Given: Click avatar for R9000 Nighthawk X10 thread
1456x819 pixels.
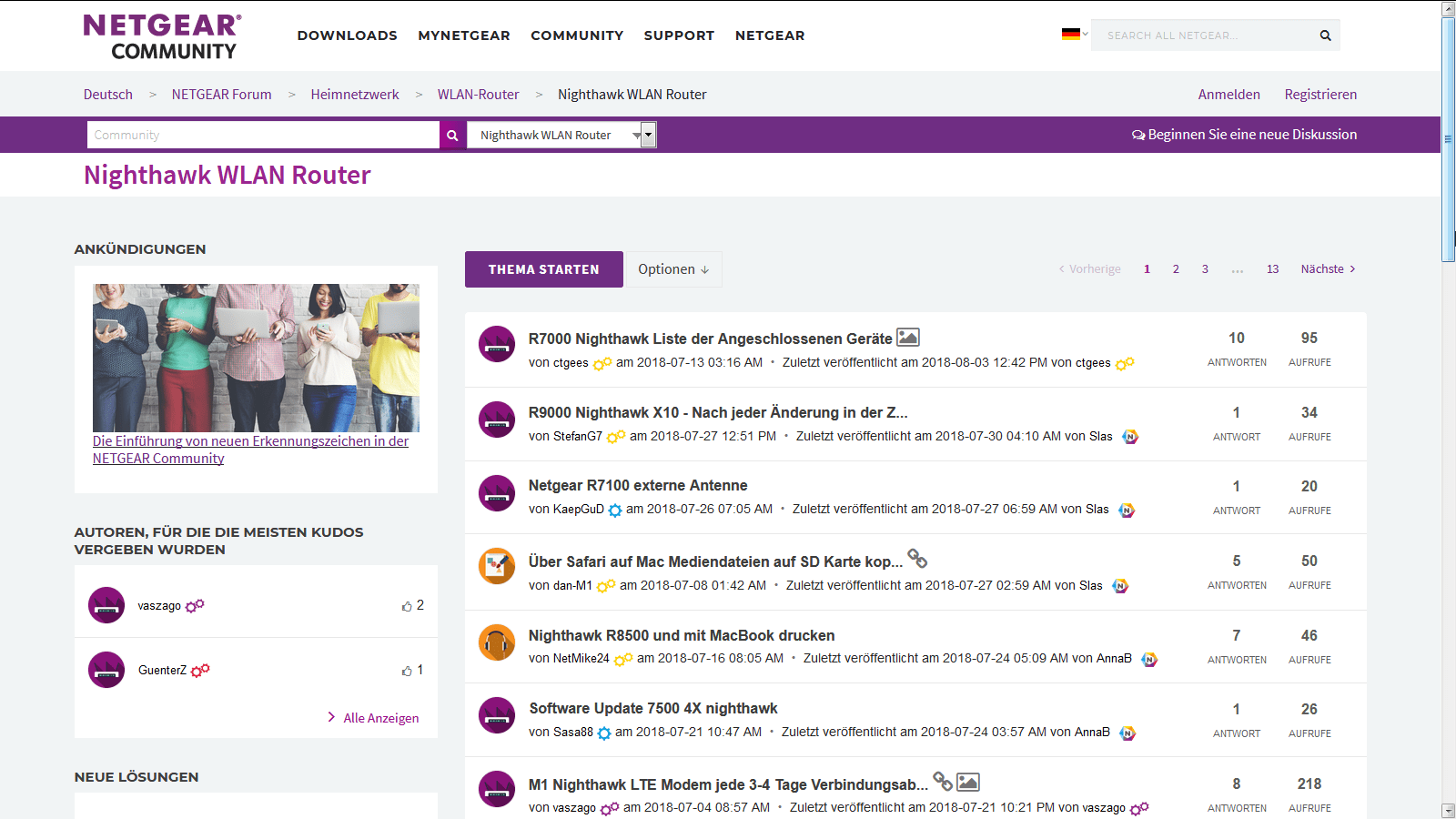Looking at the screenshot, I should point(497,420).
